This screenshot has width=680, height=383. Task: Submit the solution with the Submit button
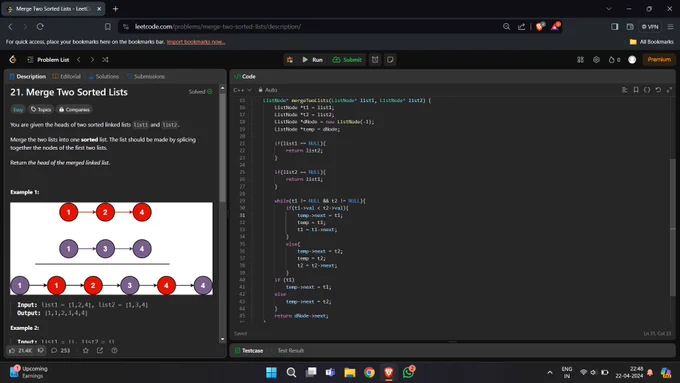(x=347, y=59)
